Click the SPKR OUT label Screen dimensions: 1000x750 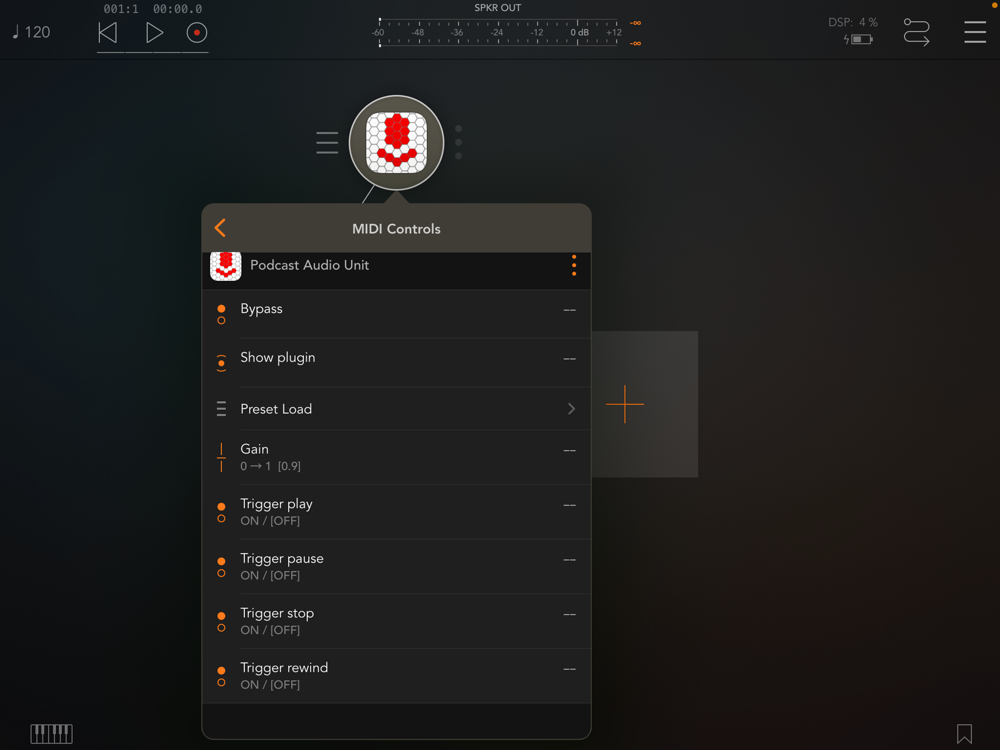(497, 8)
